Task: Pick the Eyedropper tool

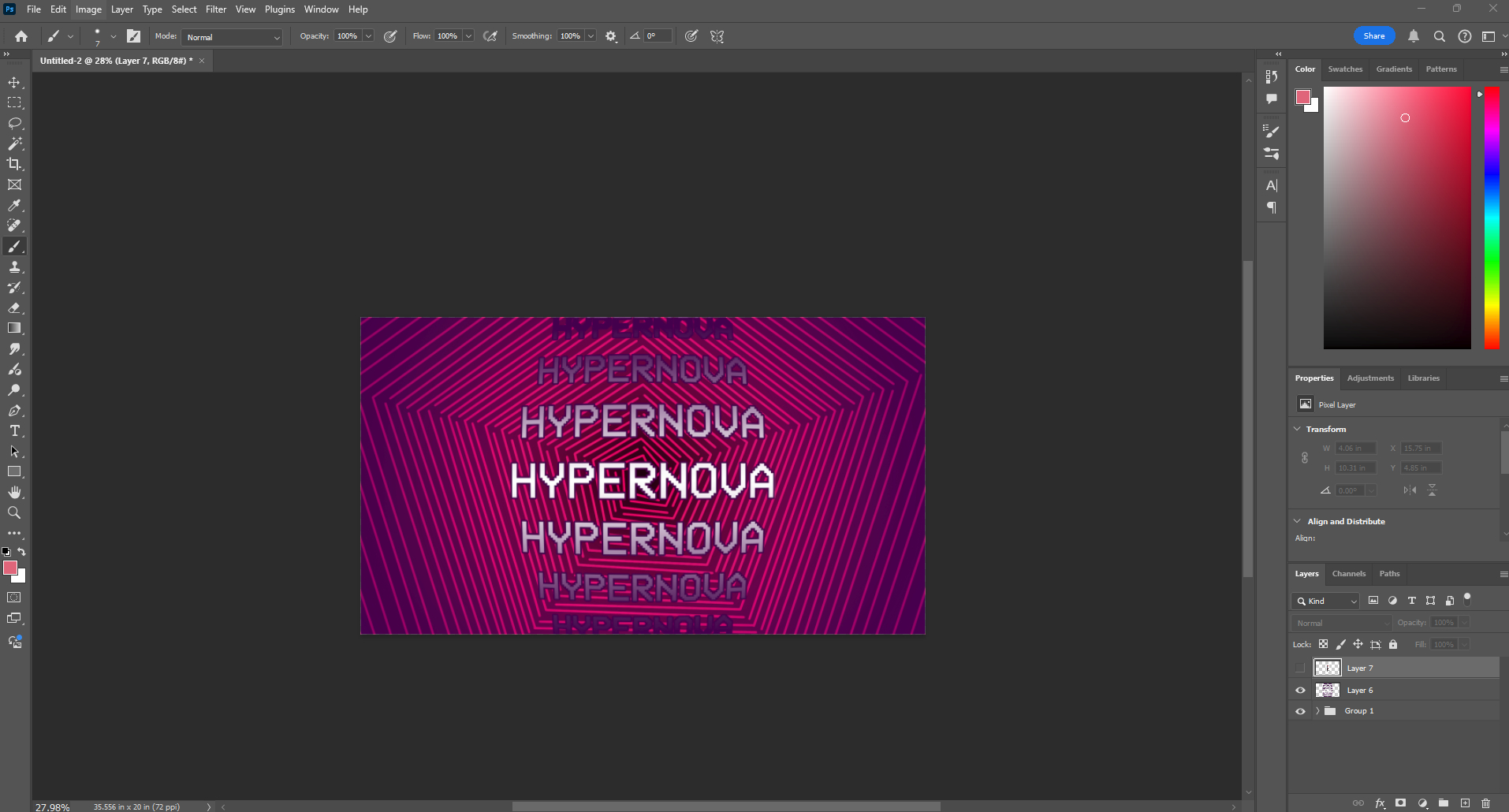Action: (x=14, y=206)
